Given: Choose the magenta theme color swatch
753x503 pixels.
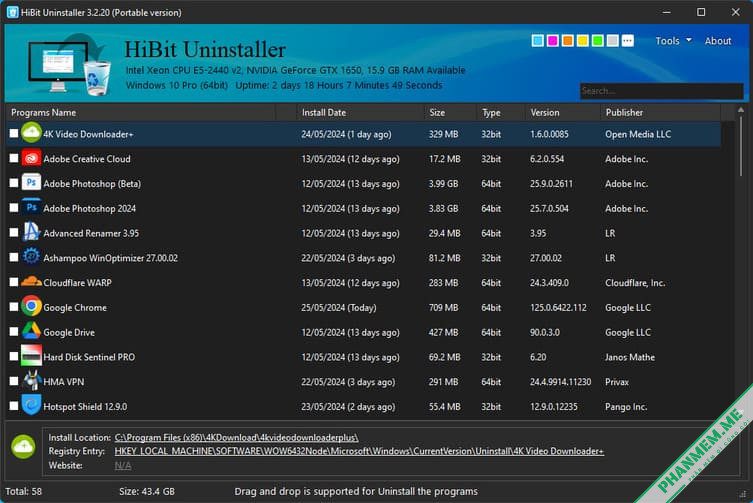Looking at the screenshot, I should pos(553,41).
